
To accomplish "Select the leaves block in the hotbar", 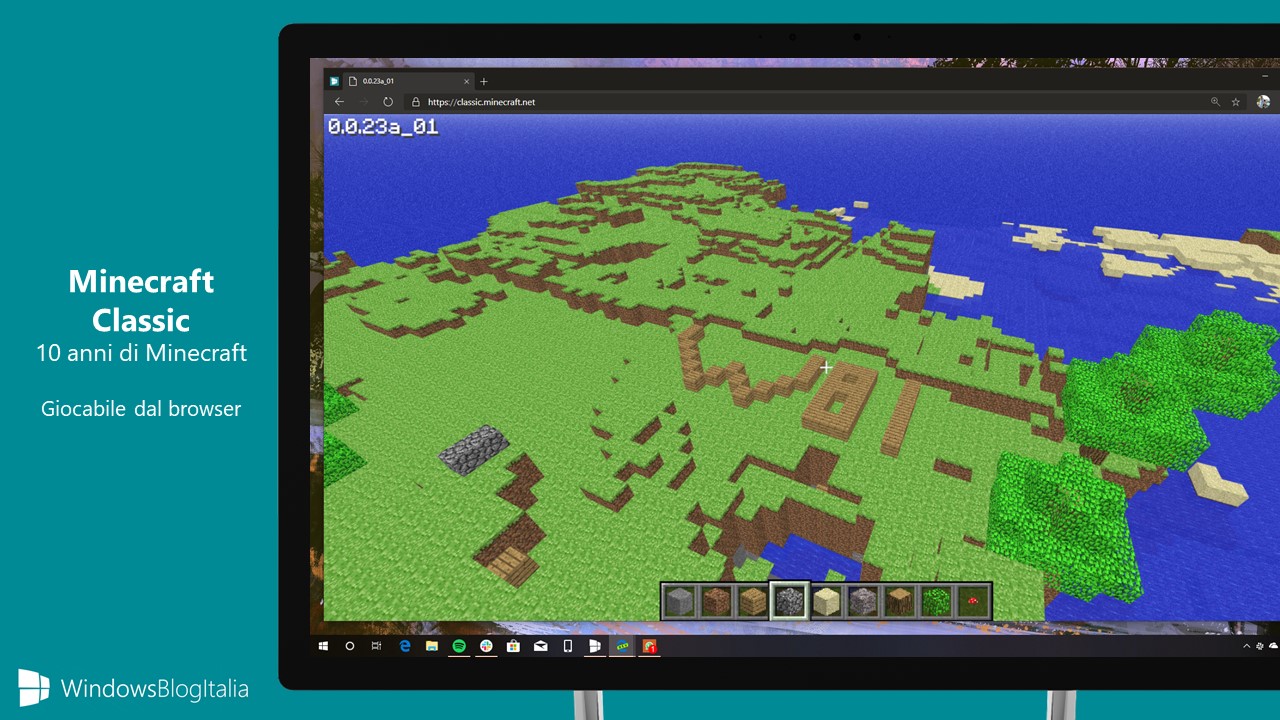I will [936, 601].
